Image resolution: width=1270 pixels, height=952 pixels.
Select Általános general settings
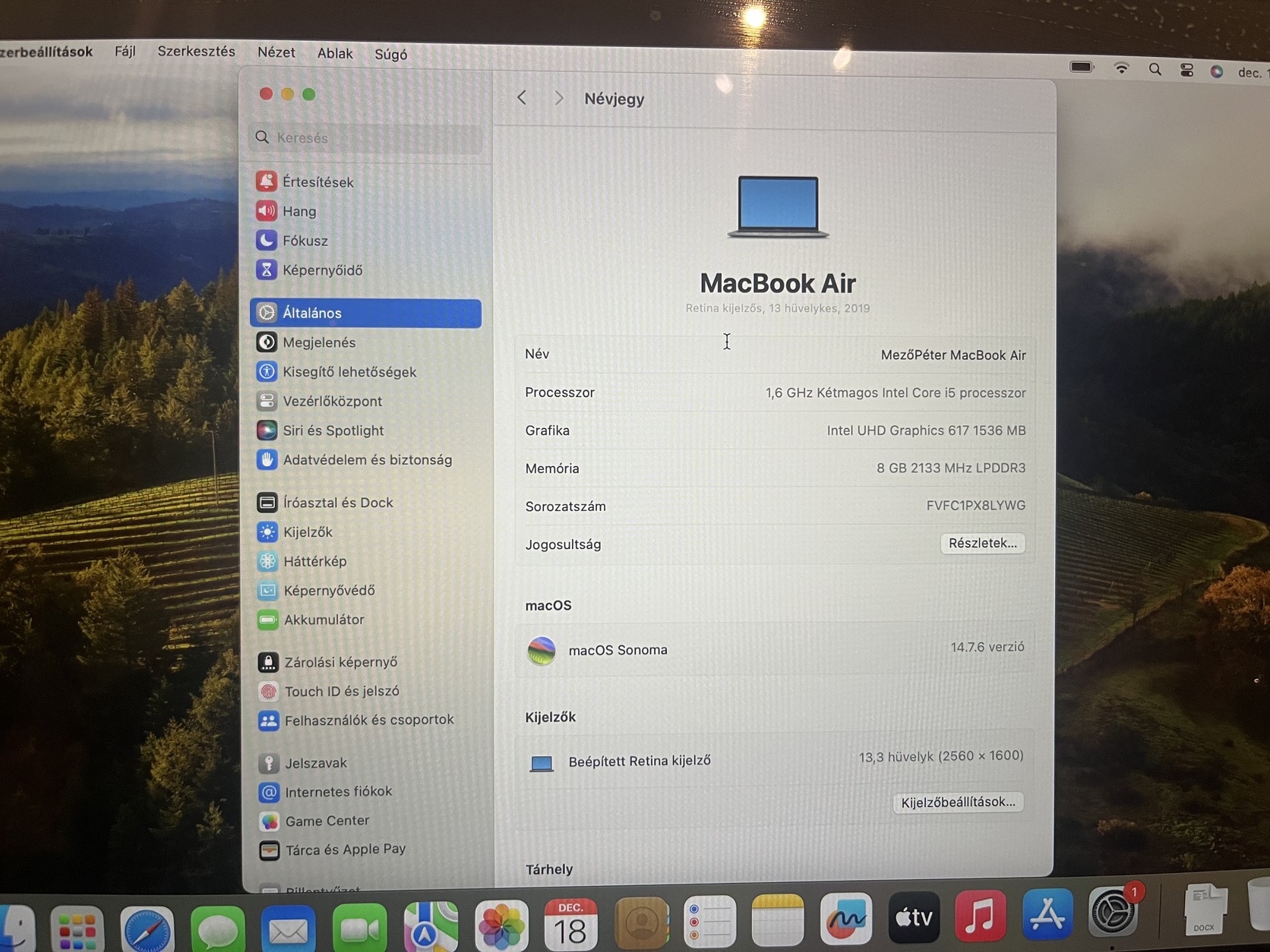tap(366, 313)
